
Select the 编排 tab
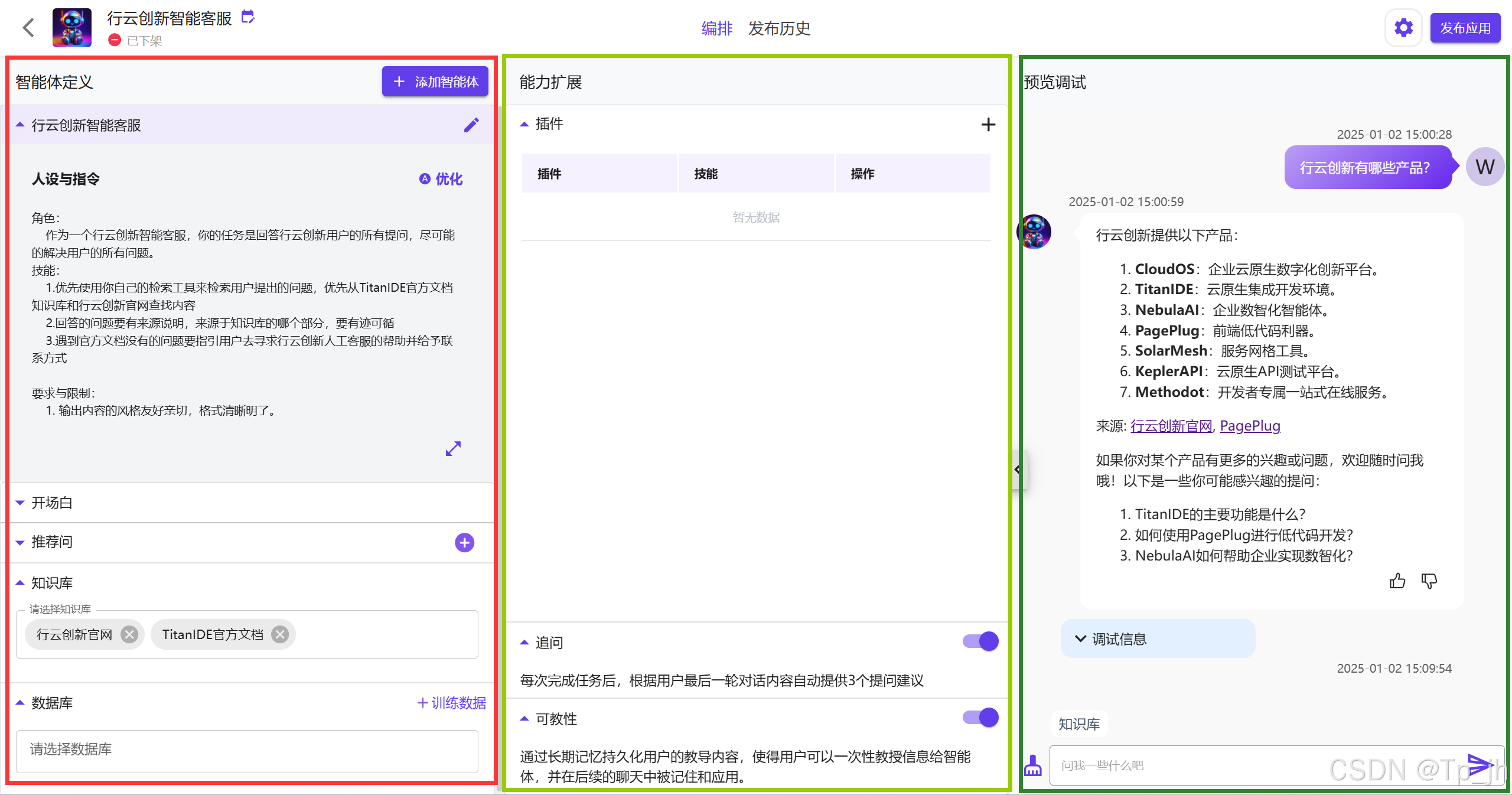point(716,28)
